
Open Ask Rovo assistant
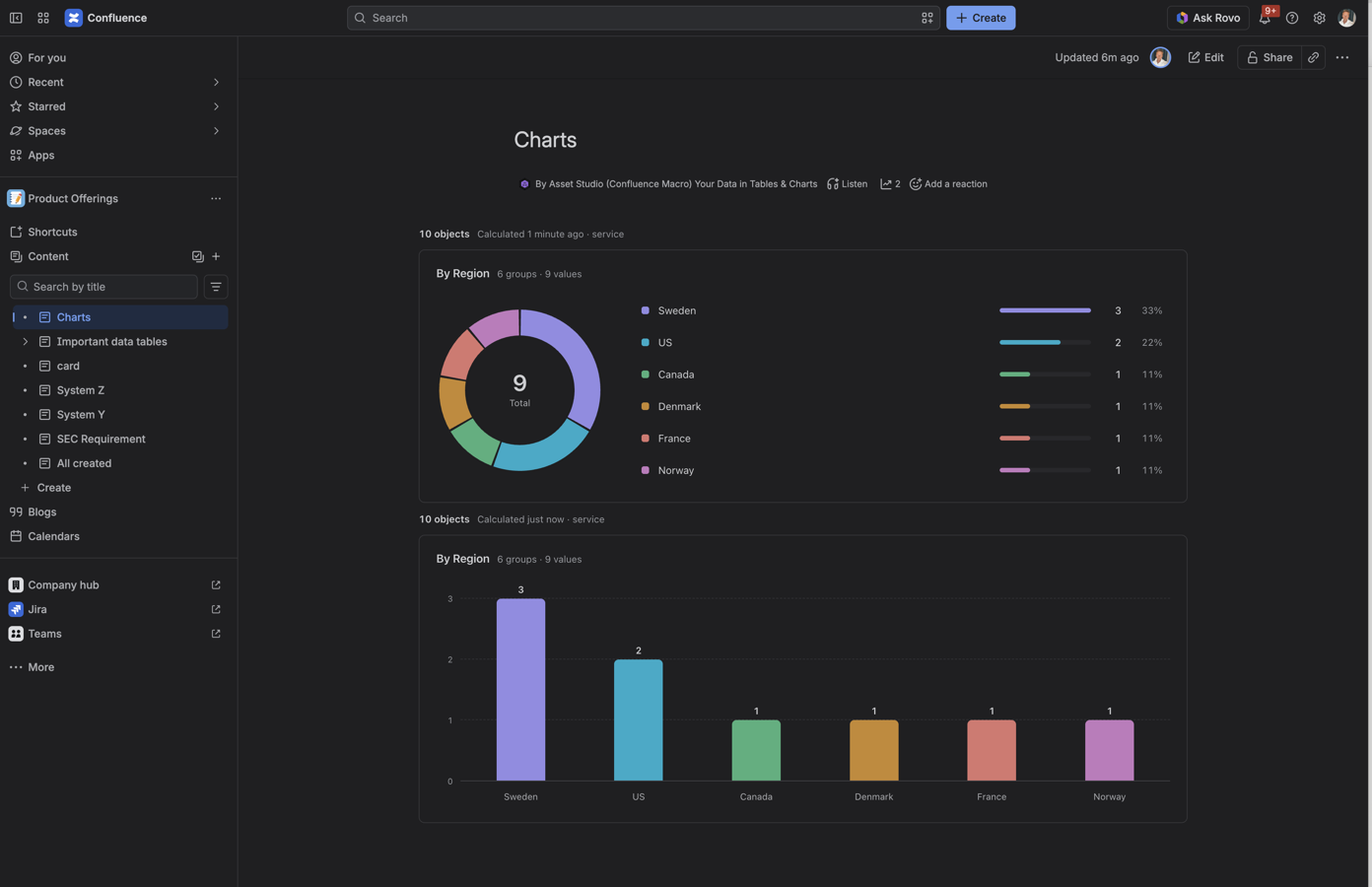pos(1207,18)
